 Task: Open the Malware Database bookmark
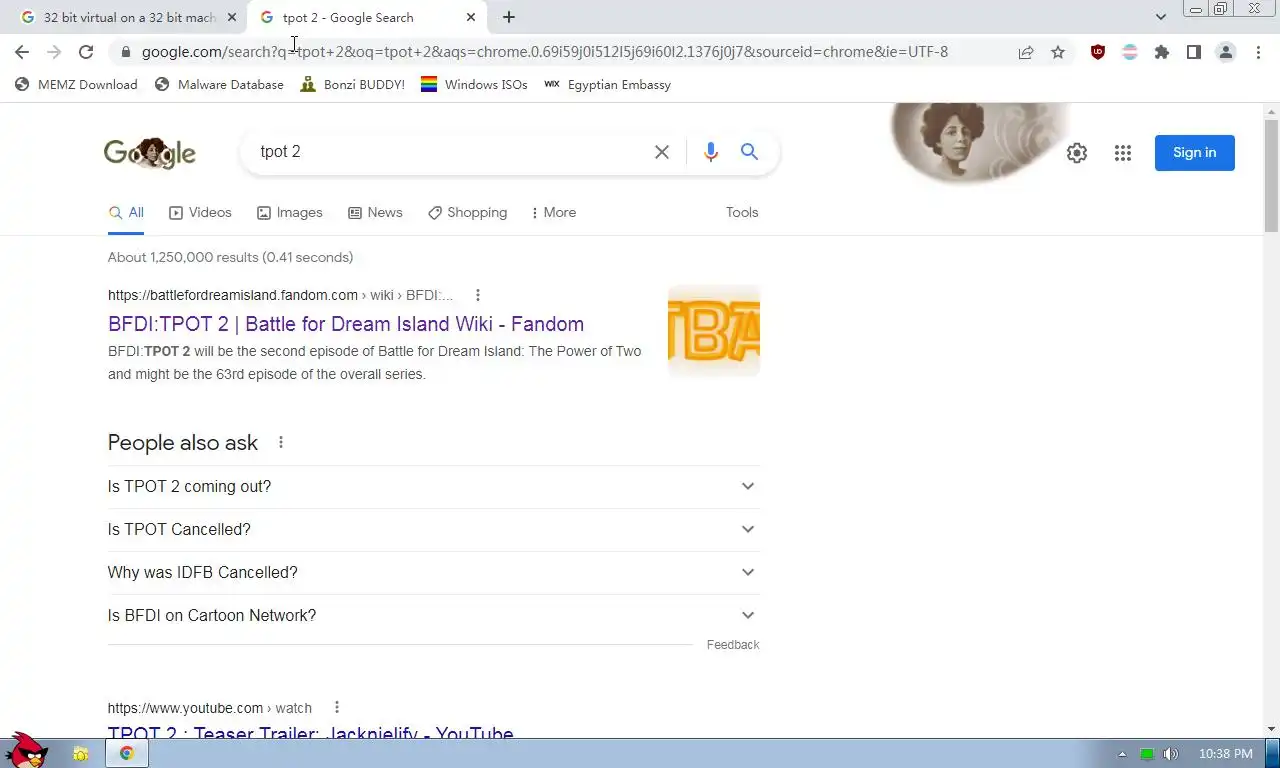[219, 85]
